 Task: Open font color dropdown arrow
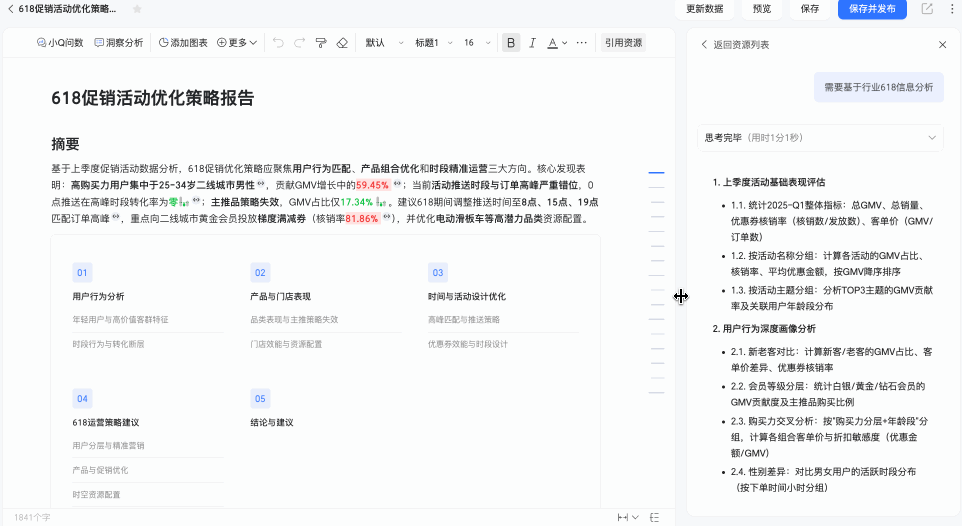tap(564, 43)
